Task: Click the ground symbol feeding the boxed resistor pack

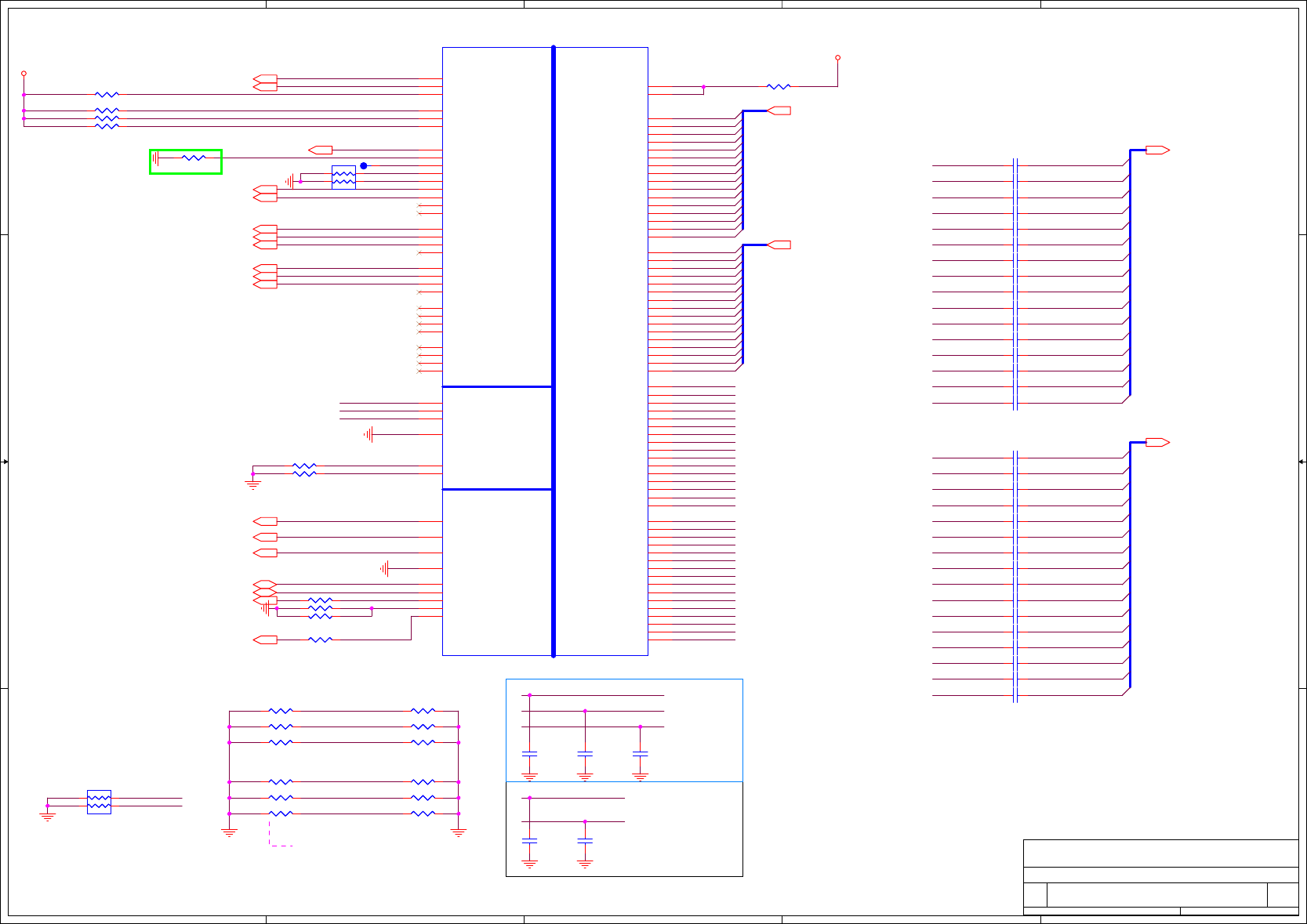Action: tap(289, 181)
